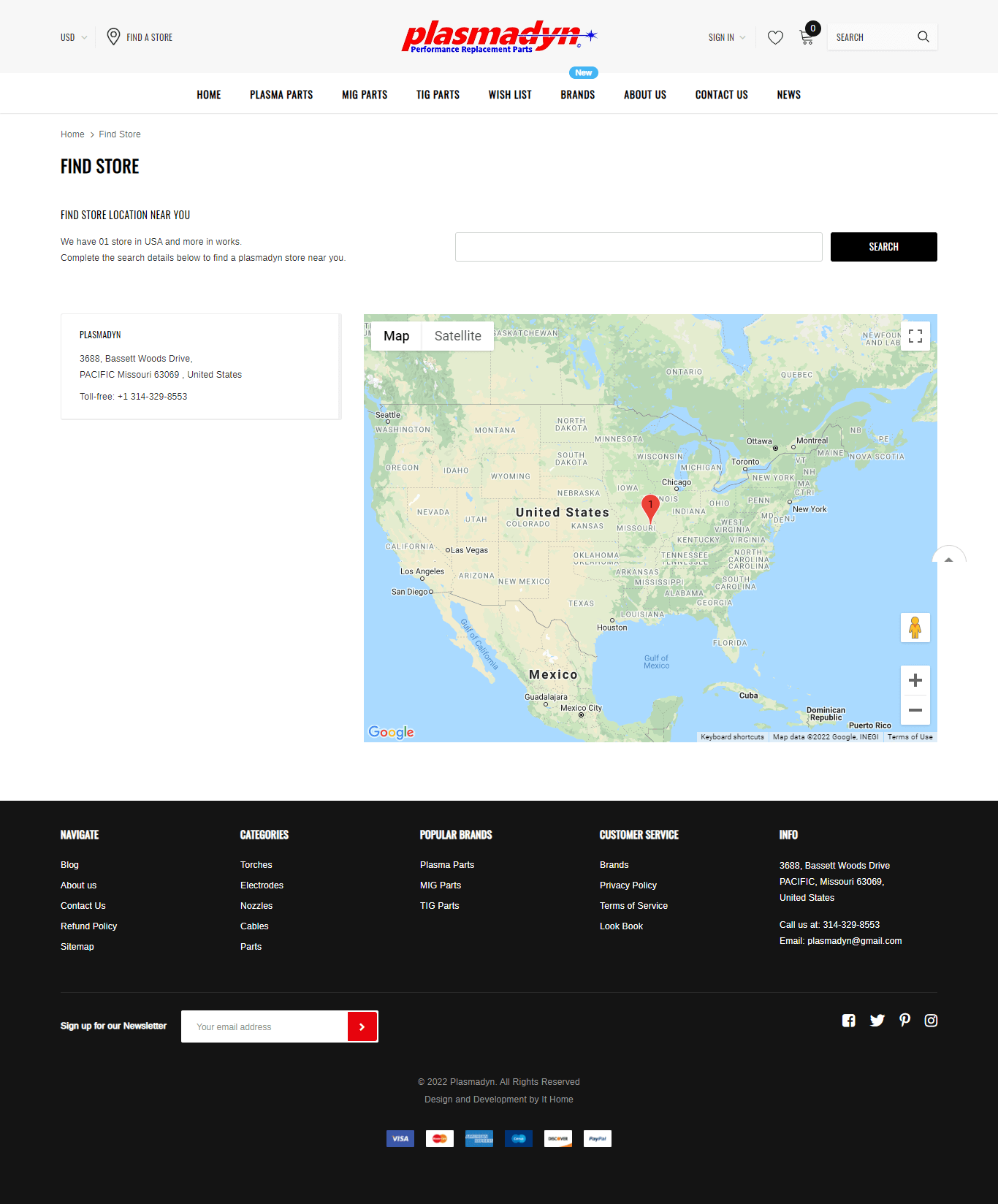This screenshot has height=1204, width=998.
Task: Submit newsletter with red arrow button
Action: 362,1026
